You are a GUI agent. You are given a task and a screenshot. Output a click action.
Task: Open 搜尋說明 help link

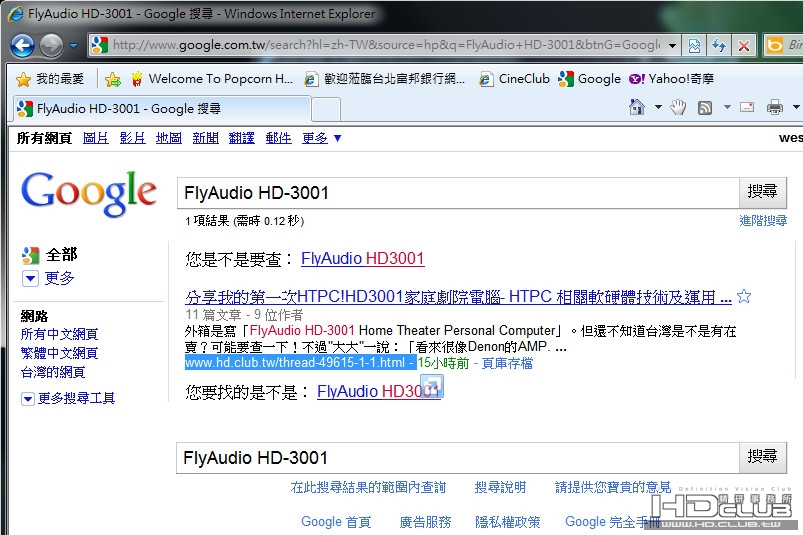click(x=500, y=487)
